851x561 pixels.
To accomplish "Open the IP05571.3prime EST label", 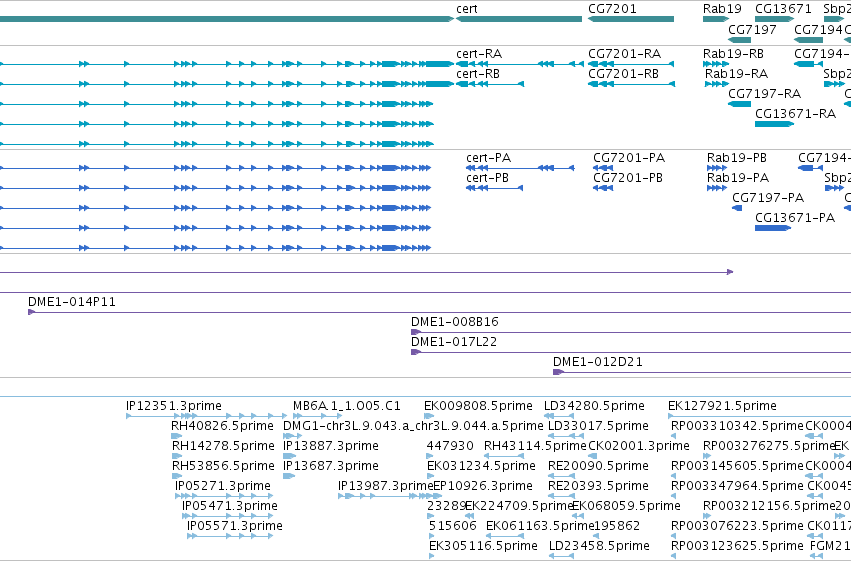I will (234, 526).
